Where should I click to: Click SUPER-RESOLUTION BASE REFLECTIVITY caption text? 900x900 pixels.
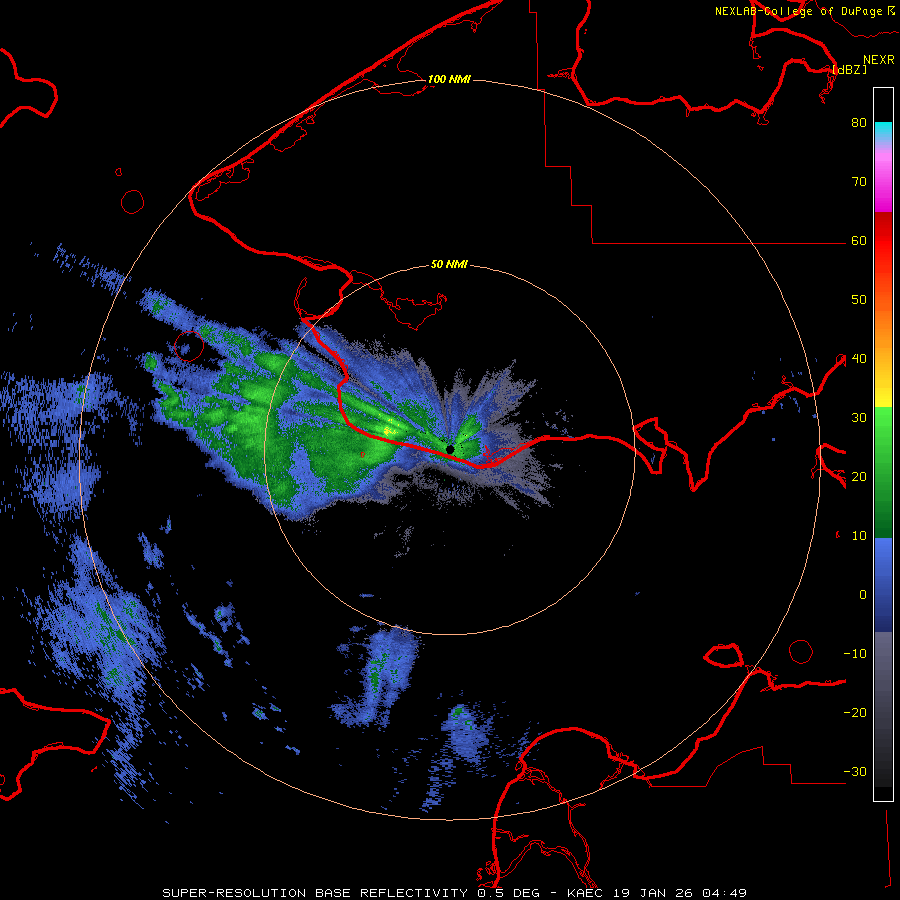(x=315, y=893)
